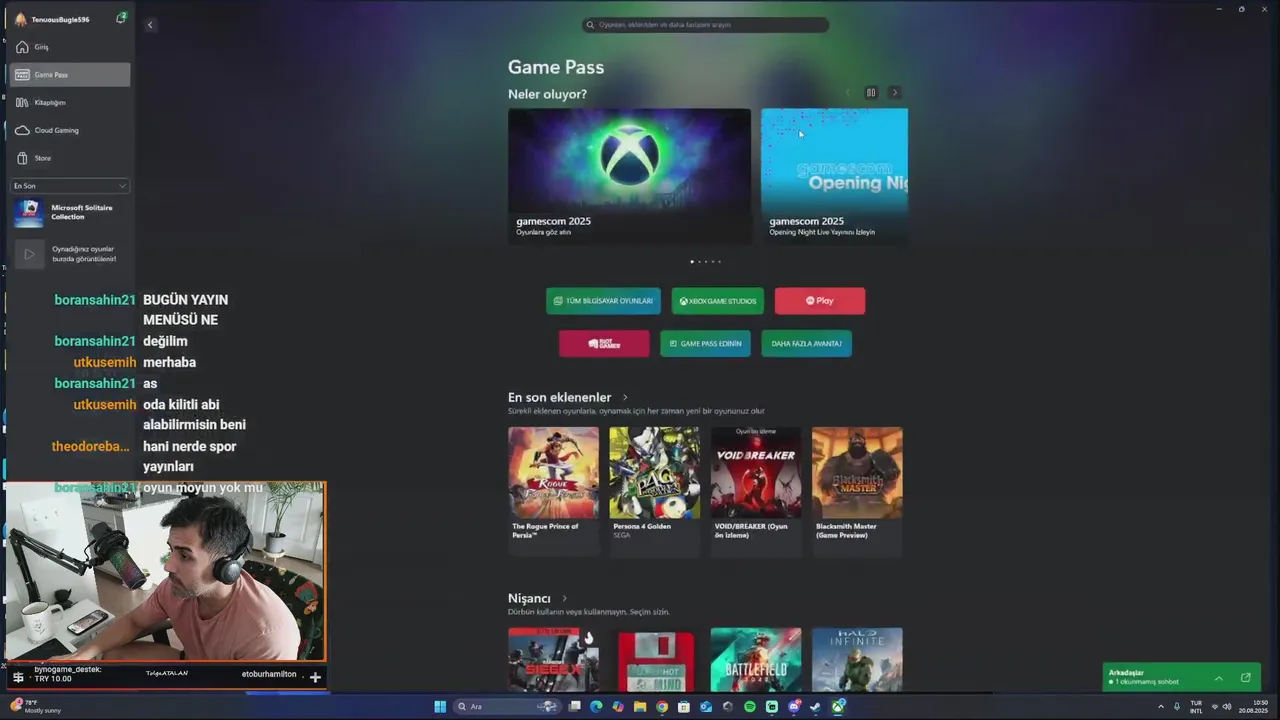Open Nişancı heading link
1280x720 pixels.
(529, 599)
